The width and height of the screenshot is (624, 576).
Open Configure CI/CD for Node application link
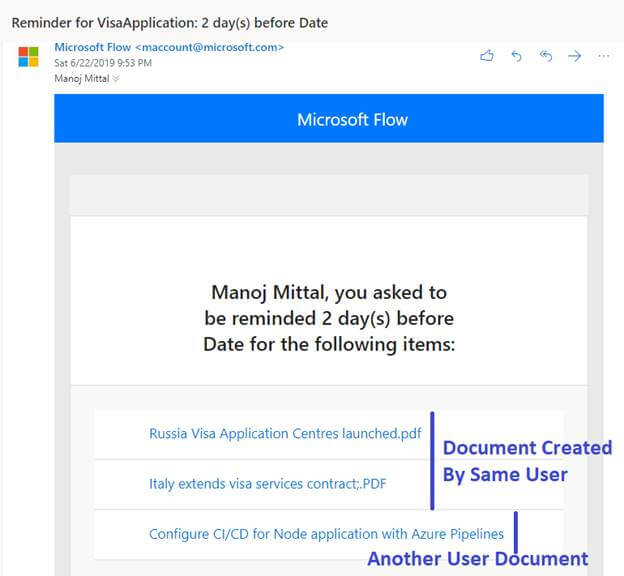[x=326, y=534]
